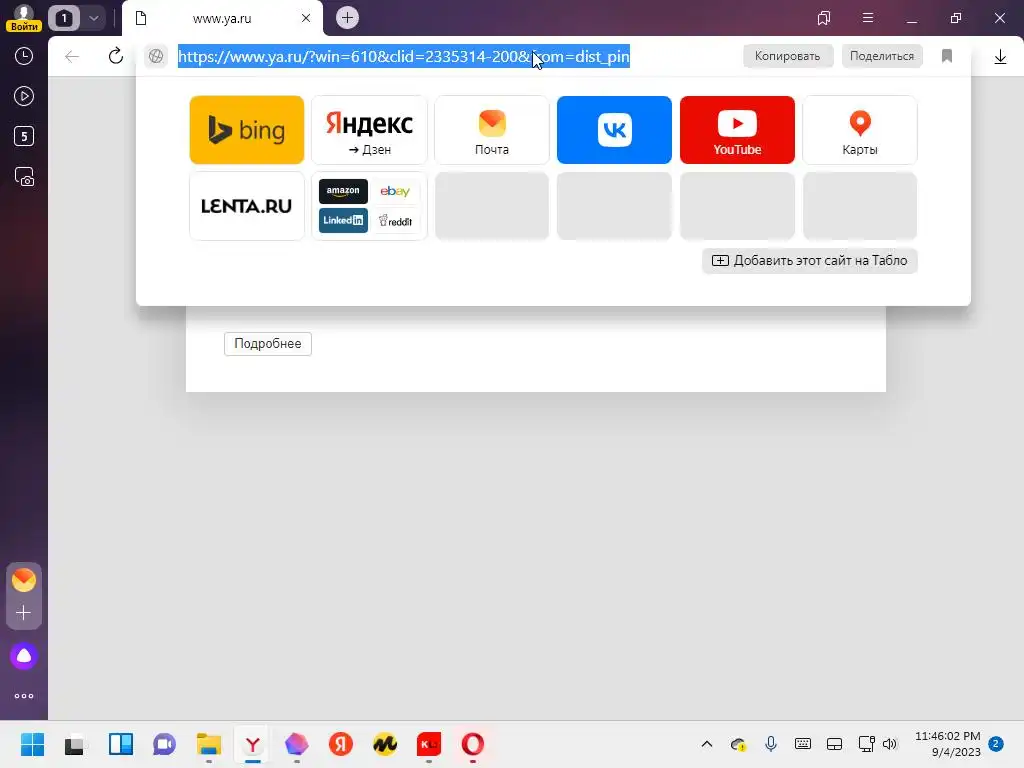Click the sidebar icon showing number 5
This screenshot has width=1024, height=768.
[24, 136]
